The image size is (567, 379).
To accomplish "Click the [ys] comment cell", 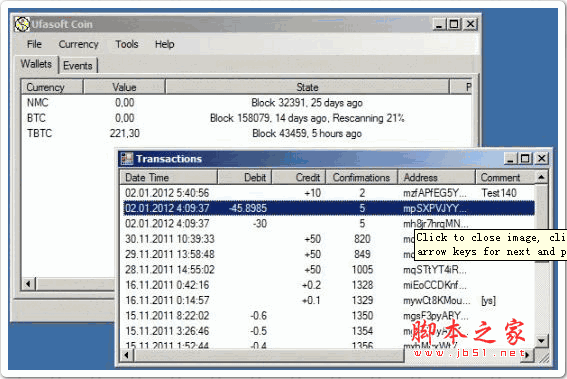I will 488,301.
